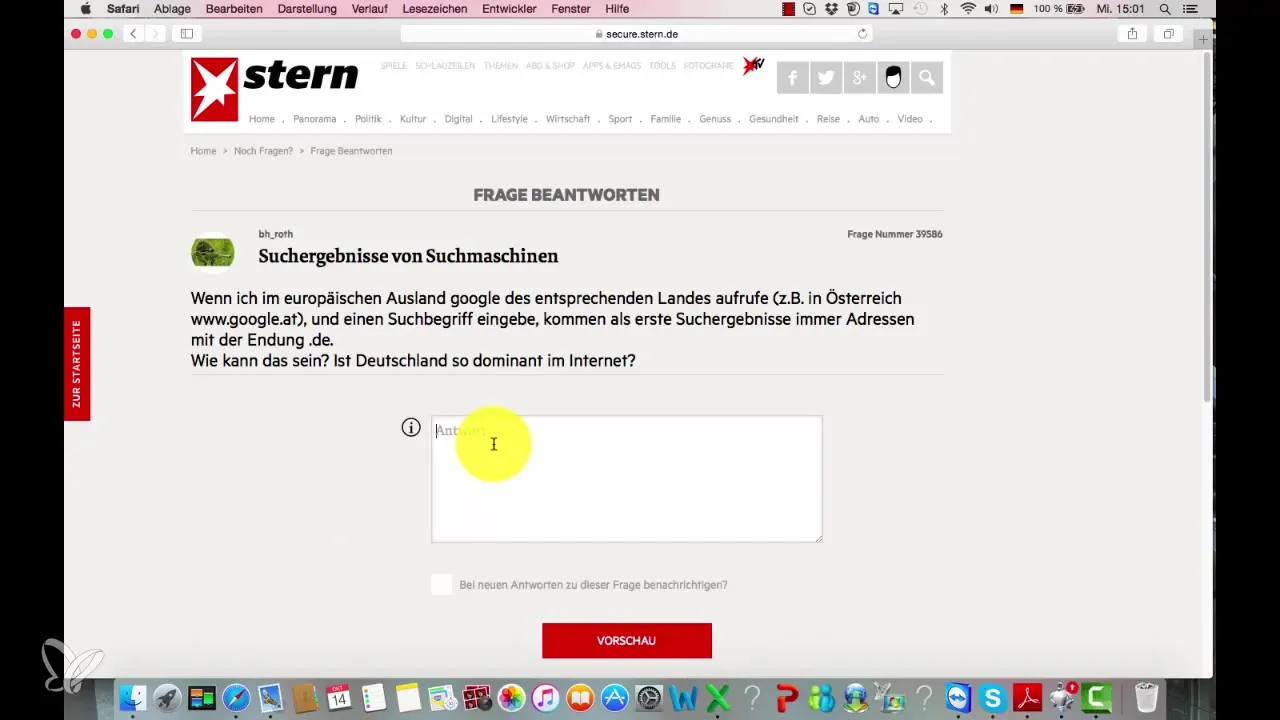The image size is (1280, 720).
Task: Click the user profile head icon
Action: coord(893,78)
